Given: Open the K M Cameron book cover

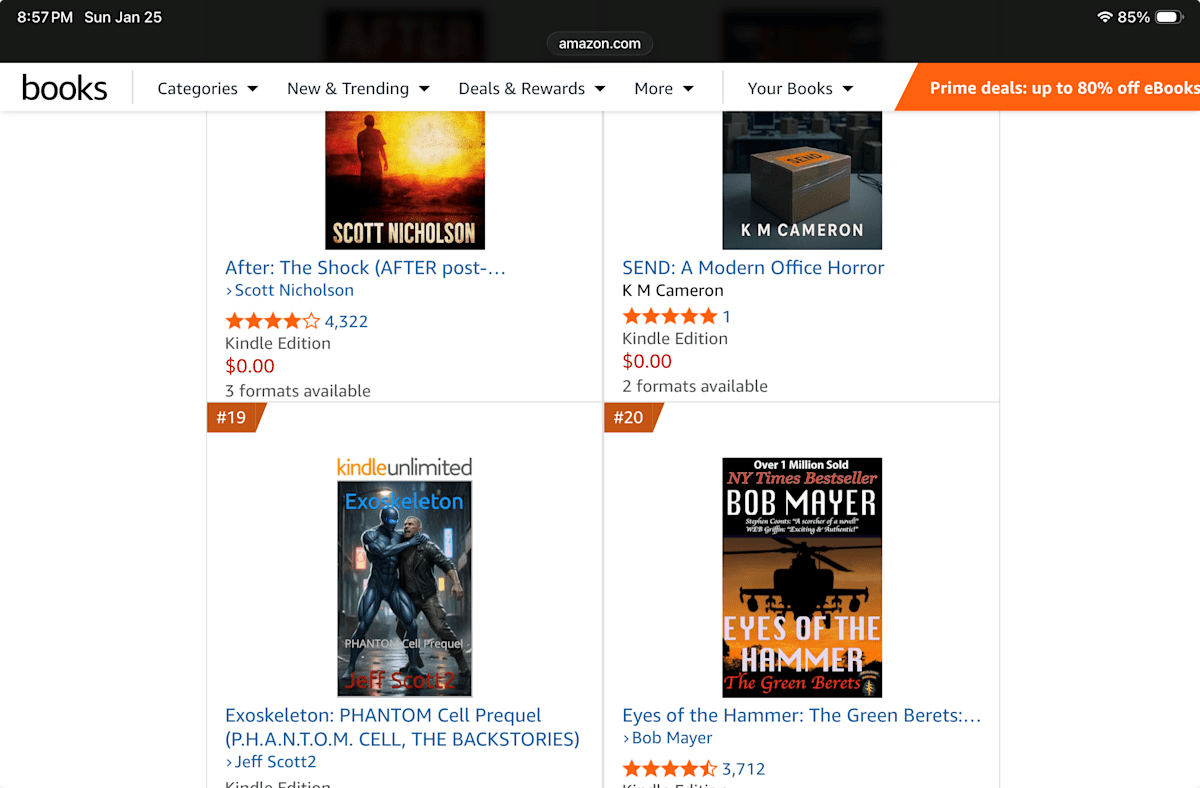Looking at the screenshot, I should coord(802,180).
